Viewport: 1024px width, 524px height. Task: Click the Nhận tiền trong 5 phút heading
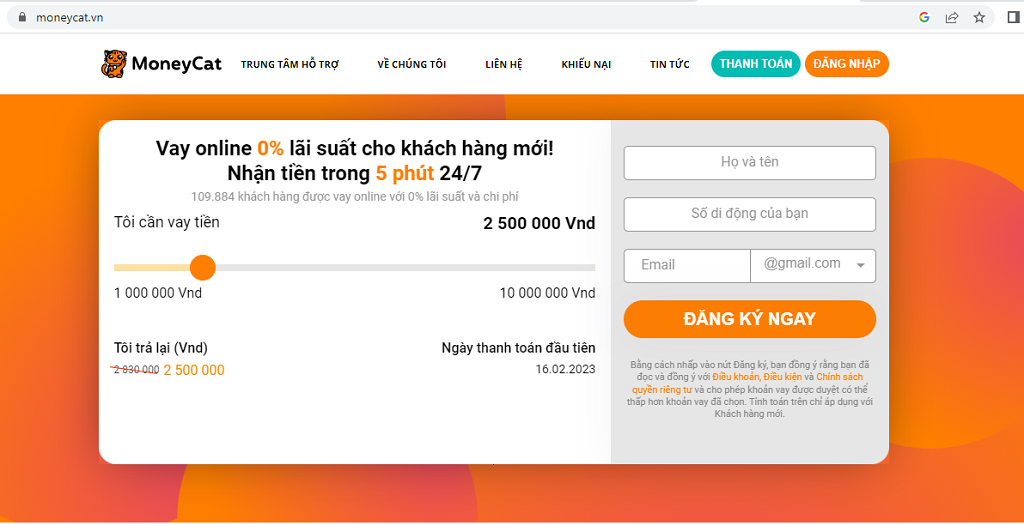tap(355, 173)
